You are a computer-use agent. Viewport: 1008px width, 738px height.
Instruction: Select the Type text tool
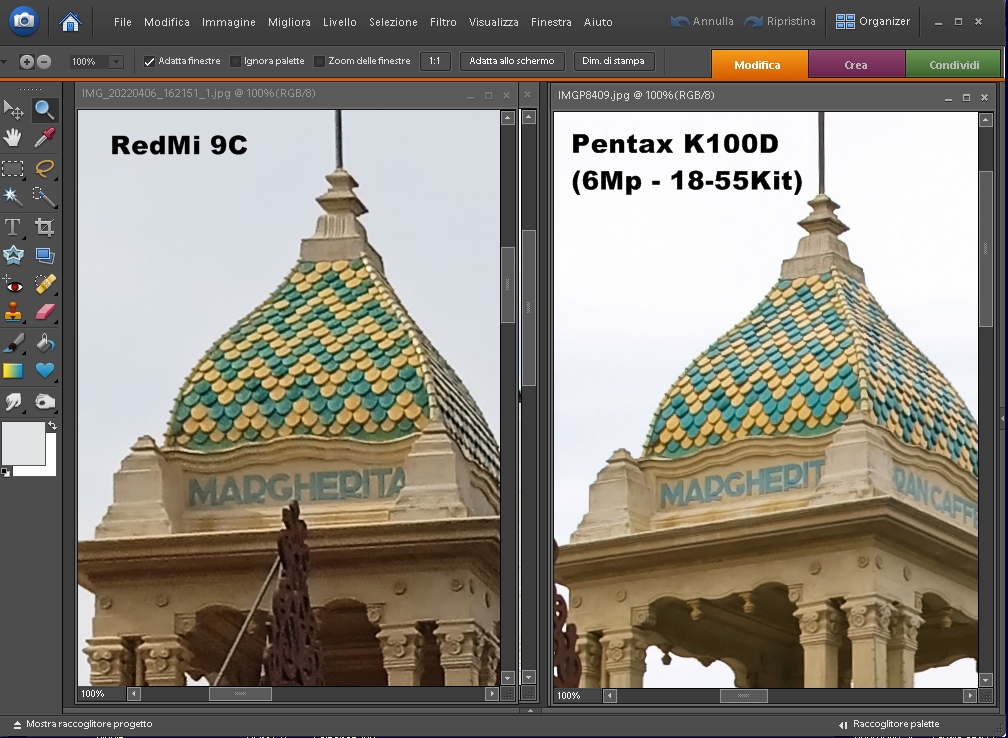click(x=13, y=227)
